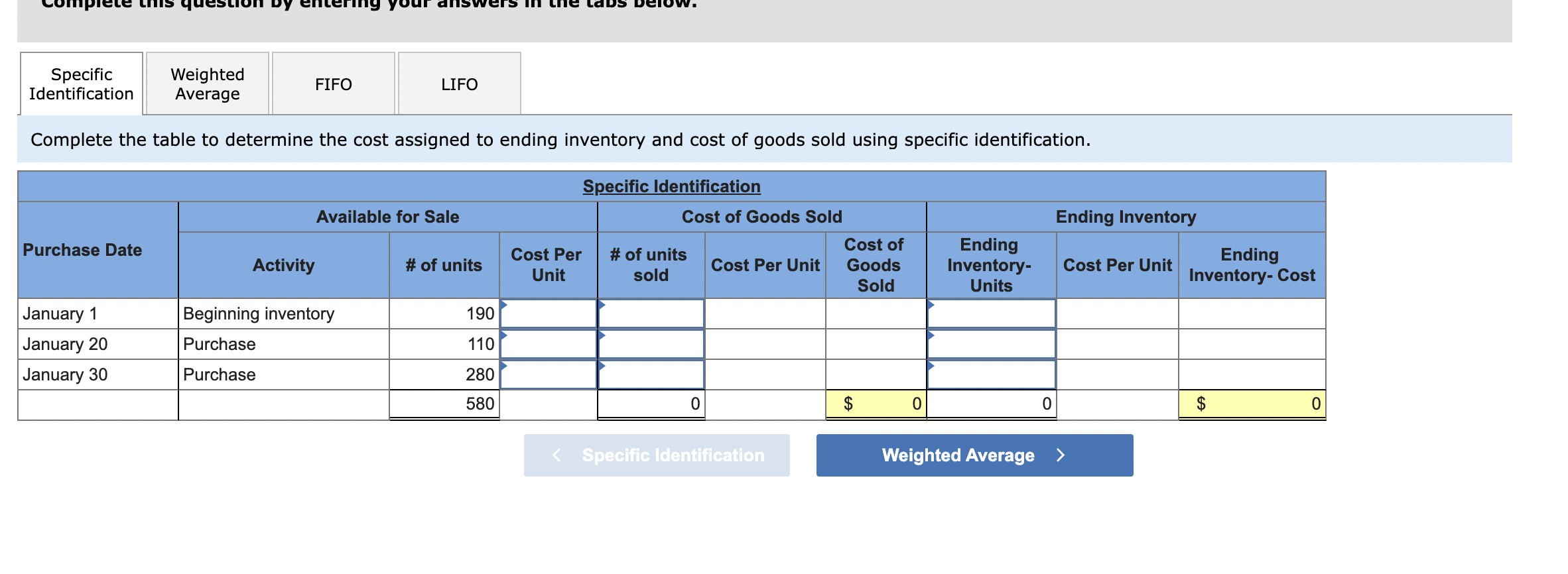Viewport: 1568px width, 574px height.
Task: Switch to the LIFO tab
Action: 460,84
